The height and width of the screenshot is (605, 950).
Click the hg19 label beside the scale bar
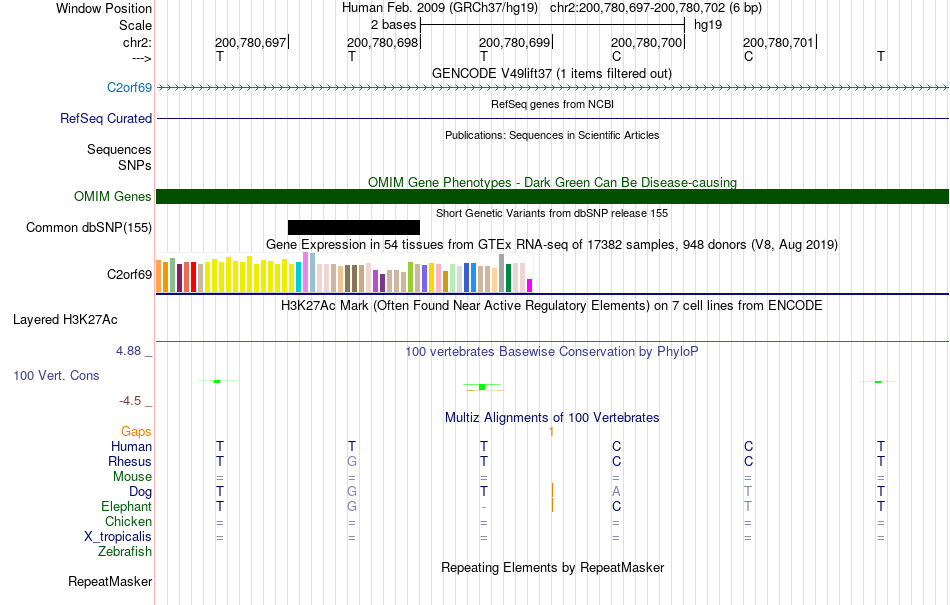(x=708, y=25)
